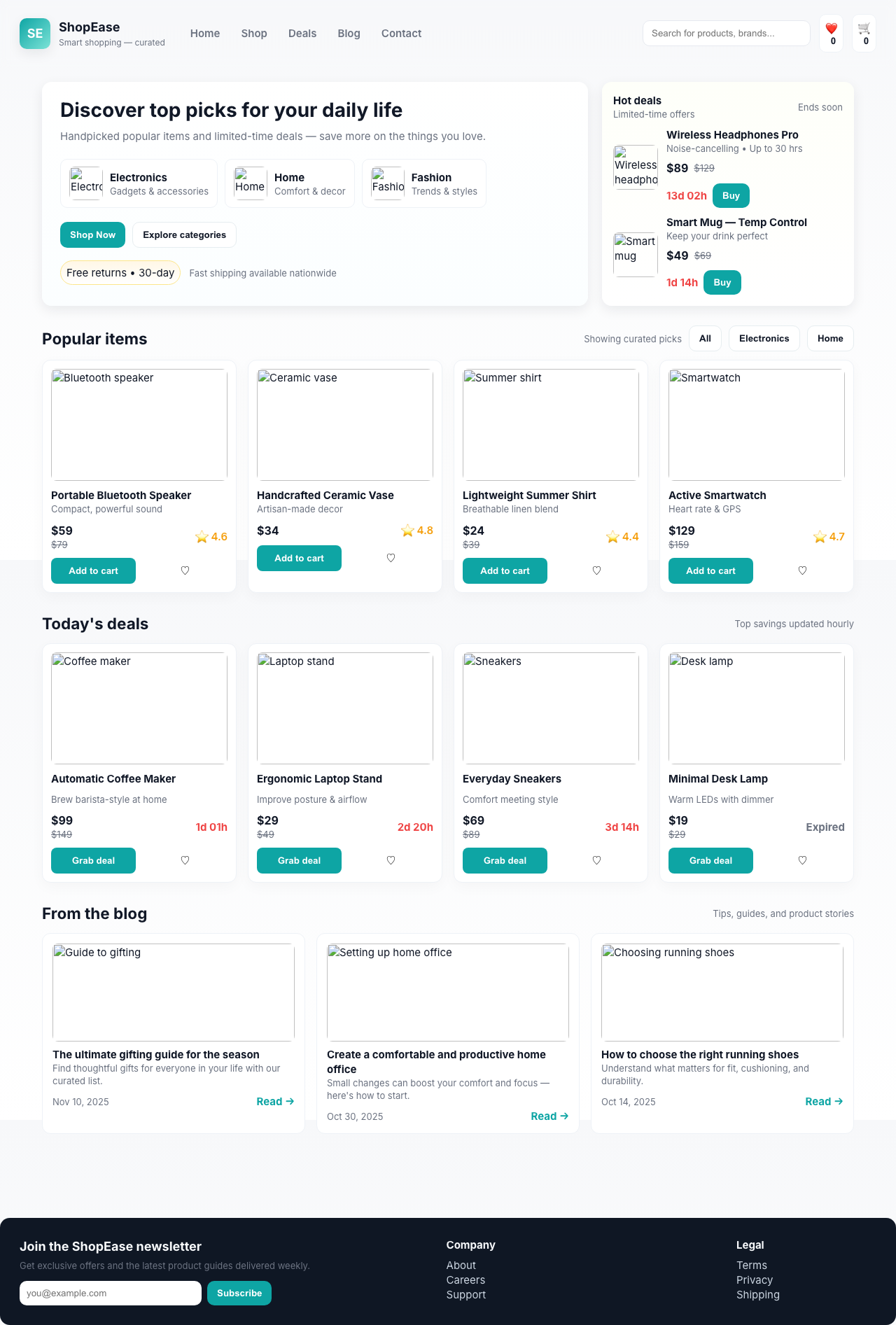This screenshot has height=1325, width=896.
Task: Click the heart icon on the Ergonomic Laptop Stand
Action: (391, 860)
